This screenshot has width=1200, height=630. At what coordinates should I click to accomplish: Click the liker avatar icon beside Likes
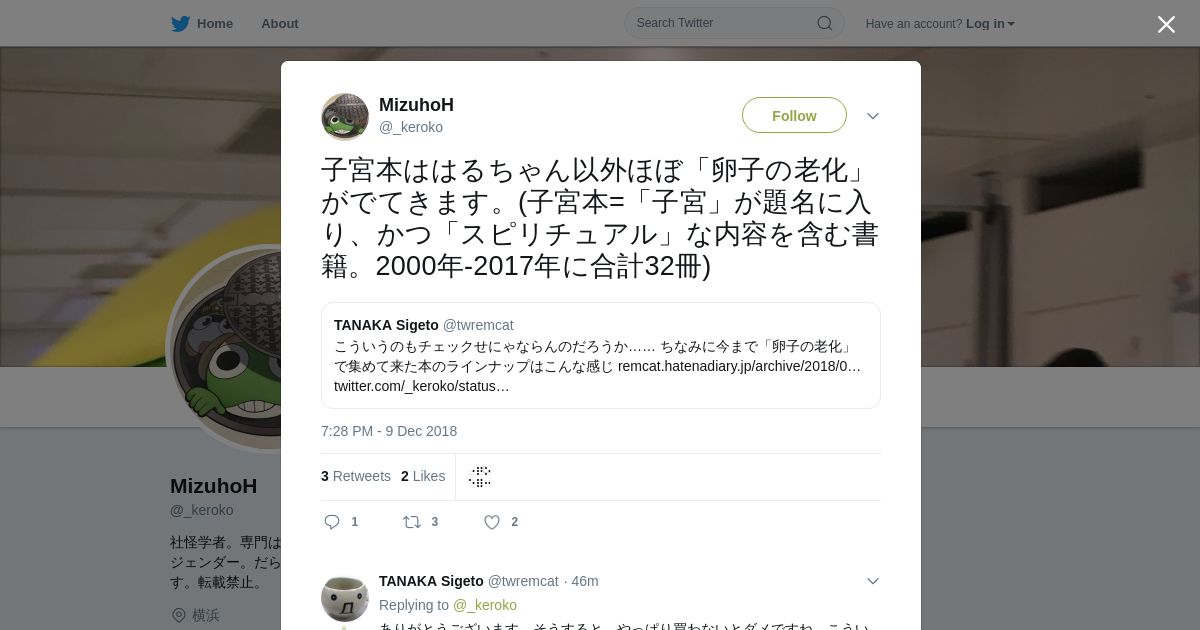click(480, 477)
